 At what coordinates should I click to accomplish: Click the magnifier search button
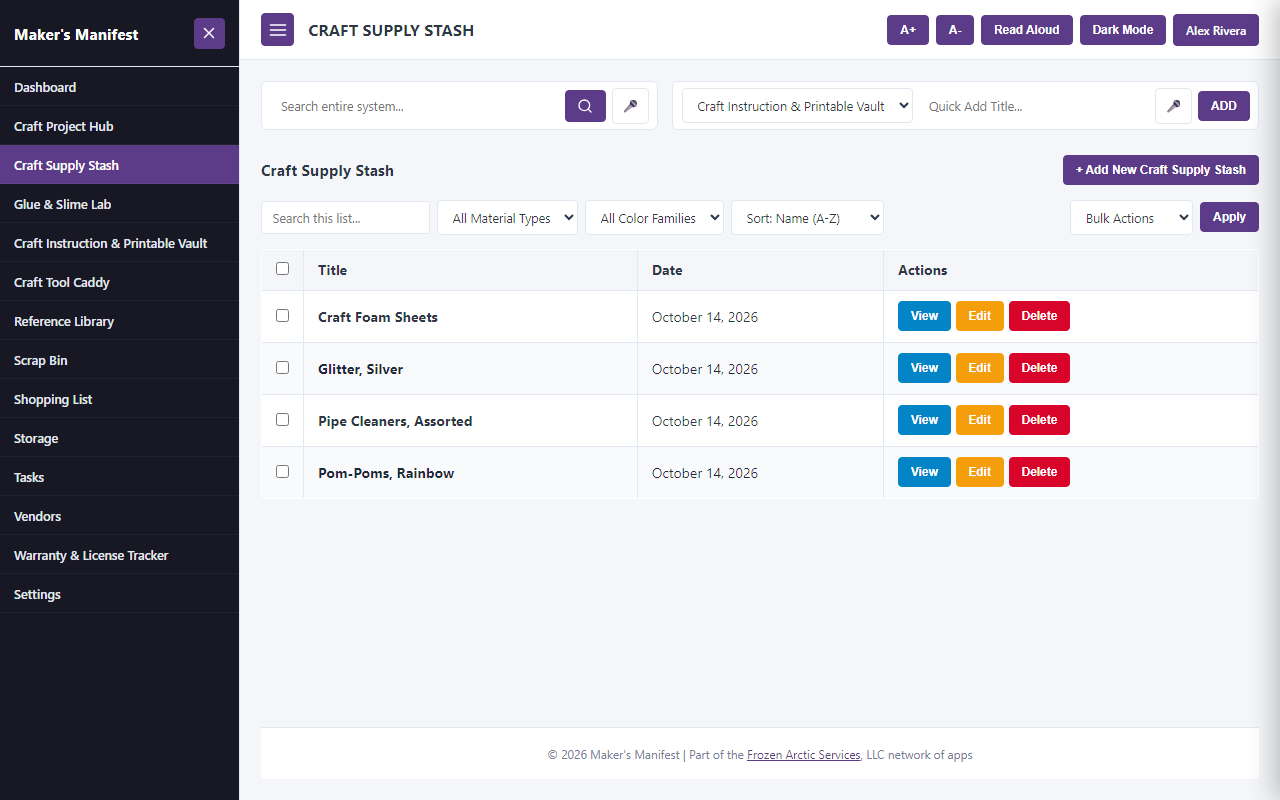(x=585, y=106)
